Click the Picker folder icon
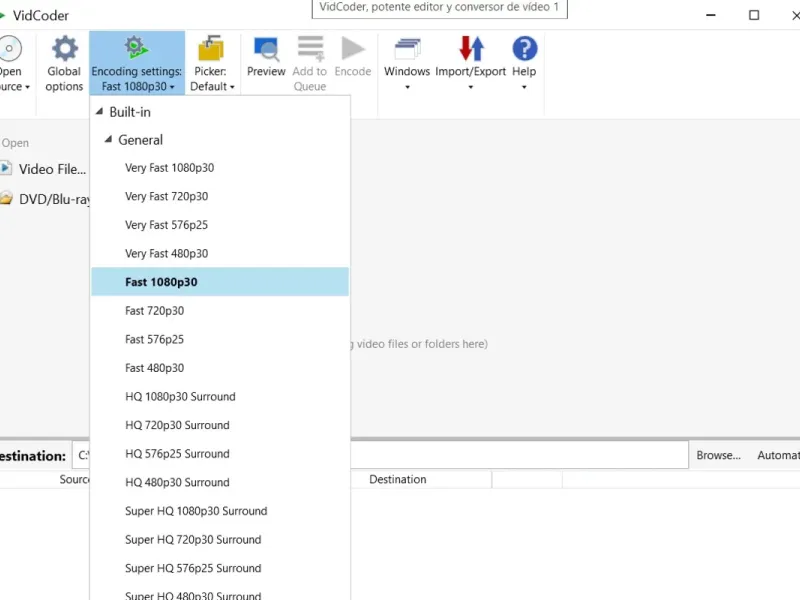 point(211,48)
